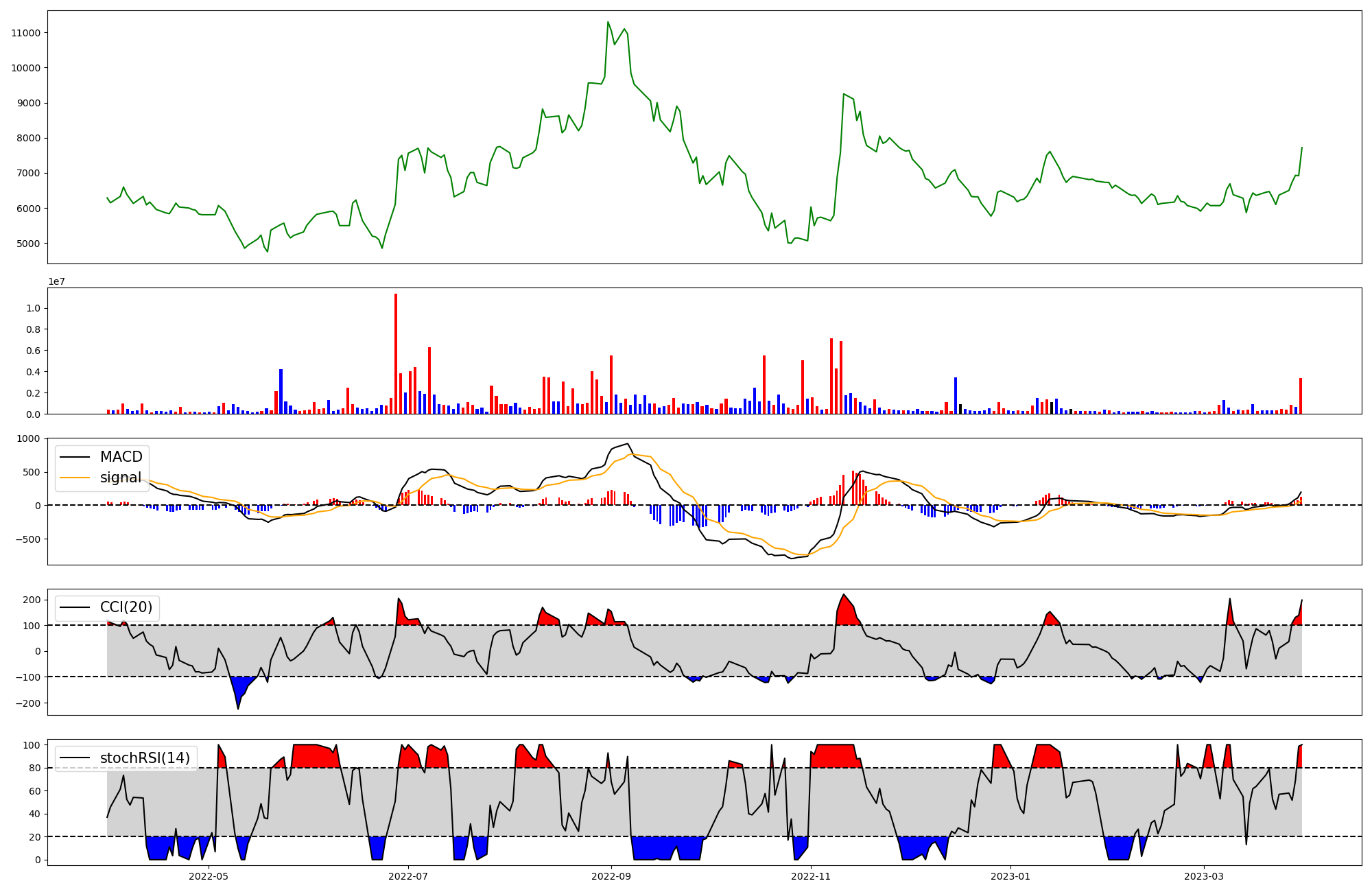Screen dimensions: 1372x892
Task: Click the black MACD line legend swatch
Action: 75,457
